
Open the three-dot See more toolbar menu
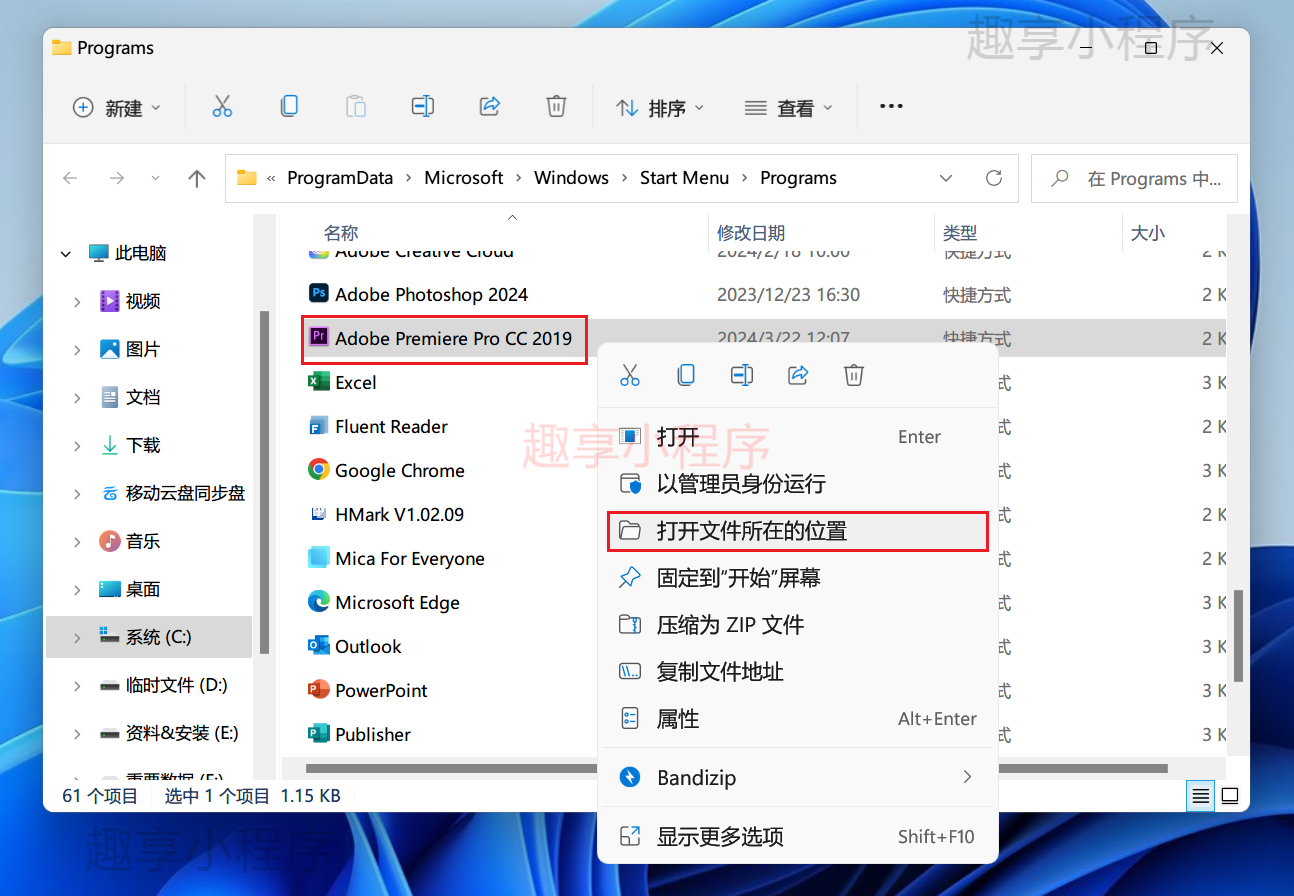[x=891, y=106]
